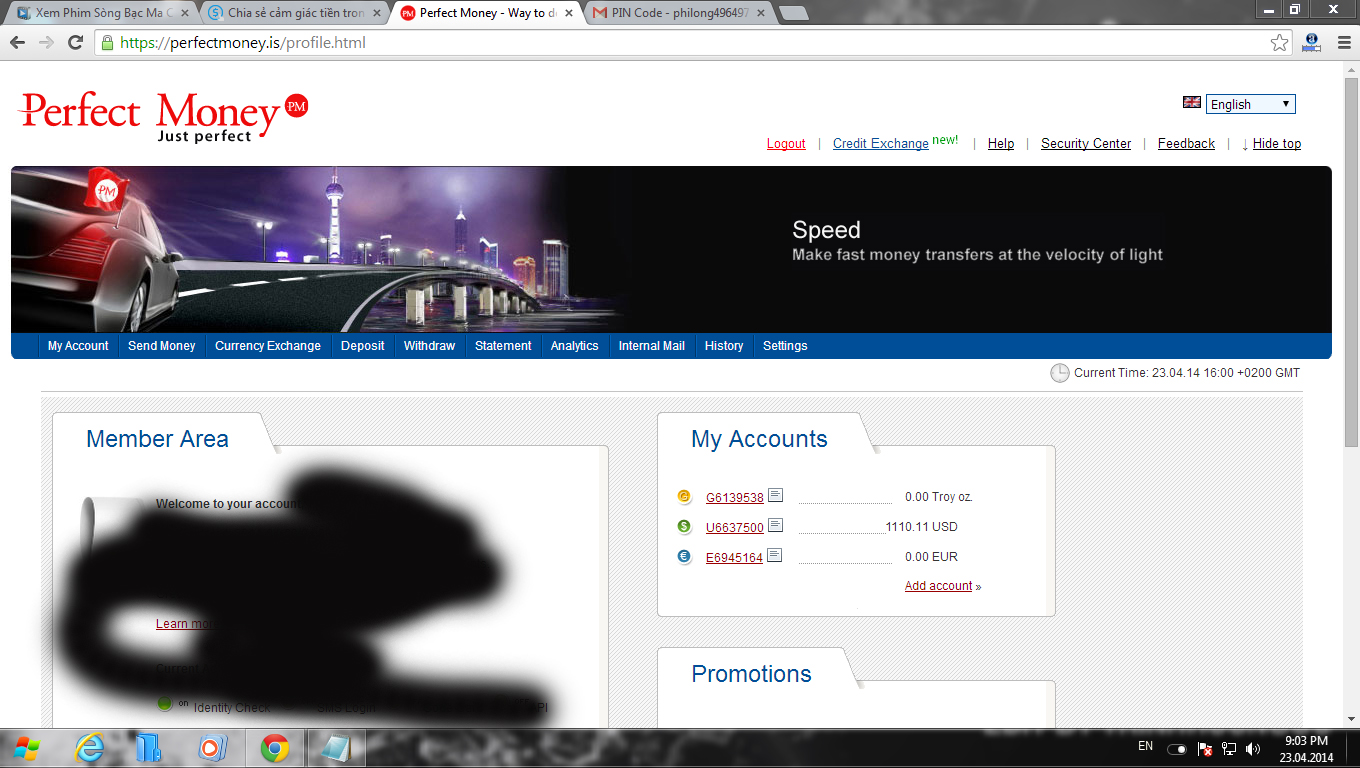This screenshot has width=1360, height=768.
Task: Open Send Money menu item
Action: (162, 346)
